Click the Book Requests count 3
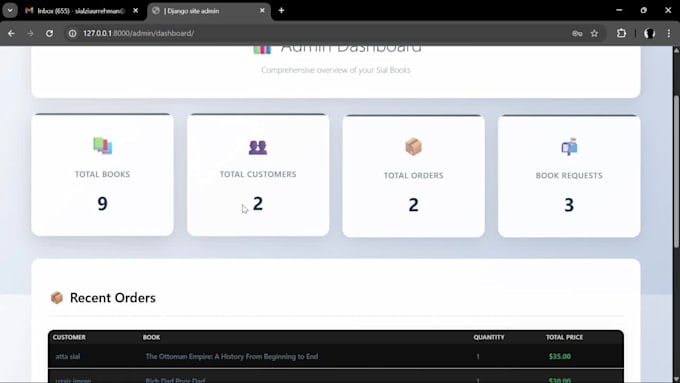 coord(569,205)
